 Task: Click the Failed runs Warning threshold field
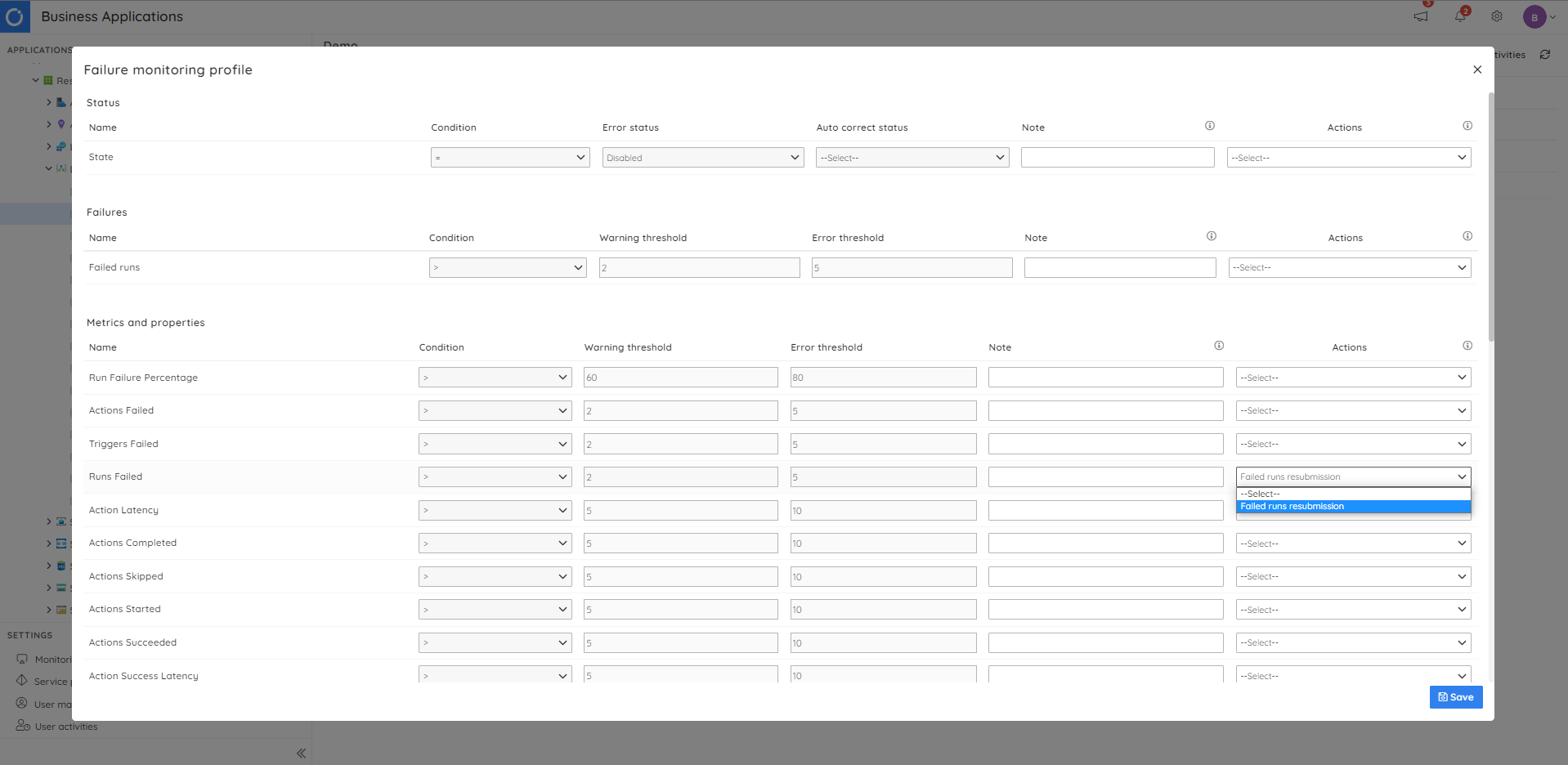coord(699,267)
